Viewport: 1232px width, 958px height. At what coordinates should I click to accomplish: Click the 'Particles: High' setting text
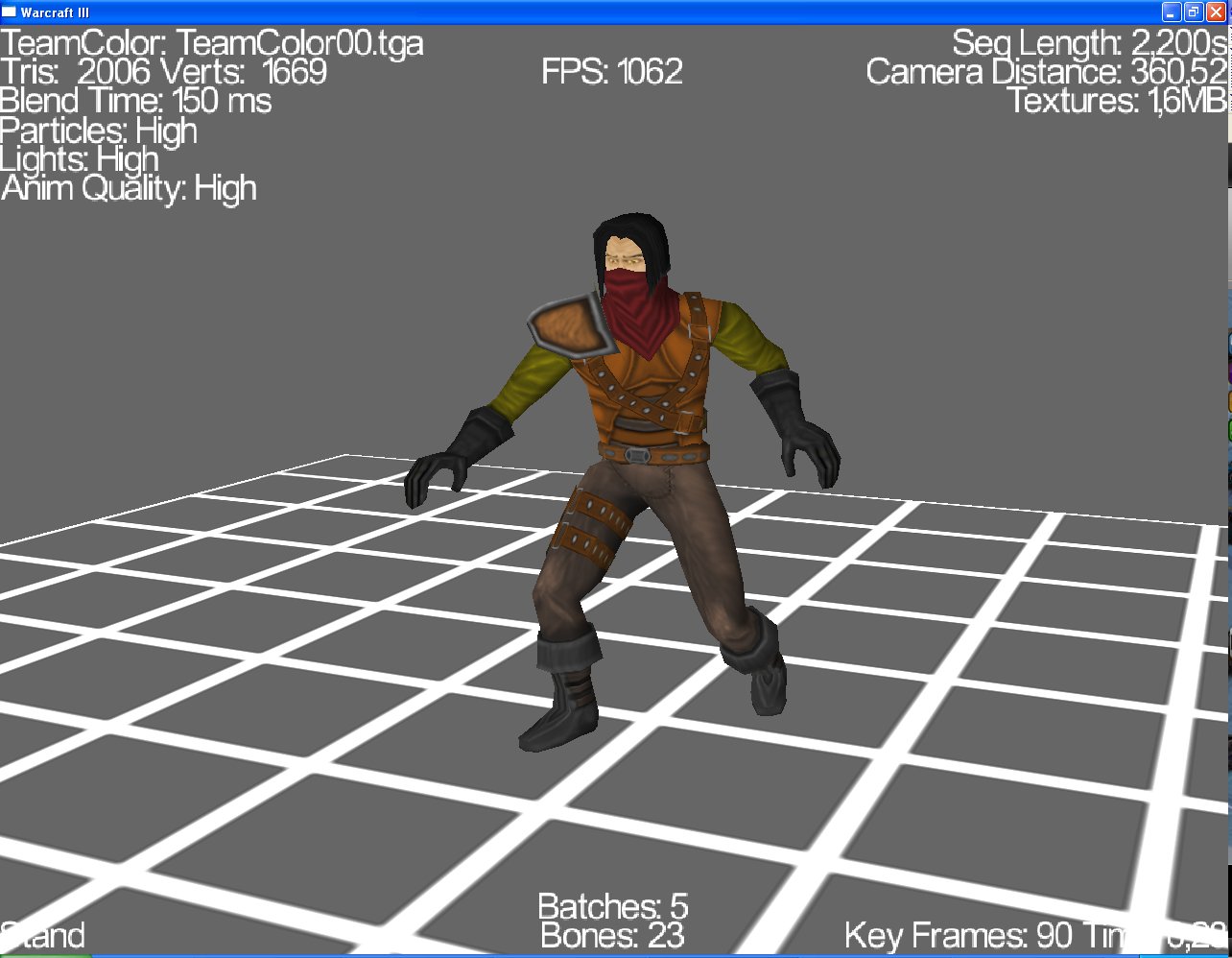coord(99,131)
